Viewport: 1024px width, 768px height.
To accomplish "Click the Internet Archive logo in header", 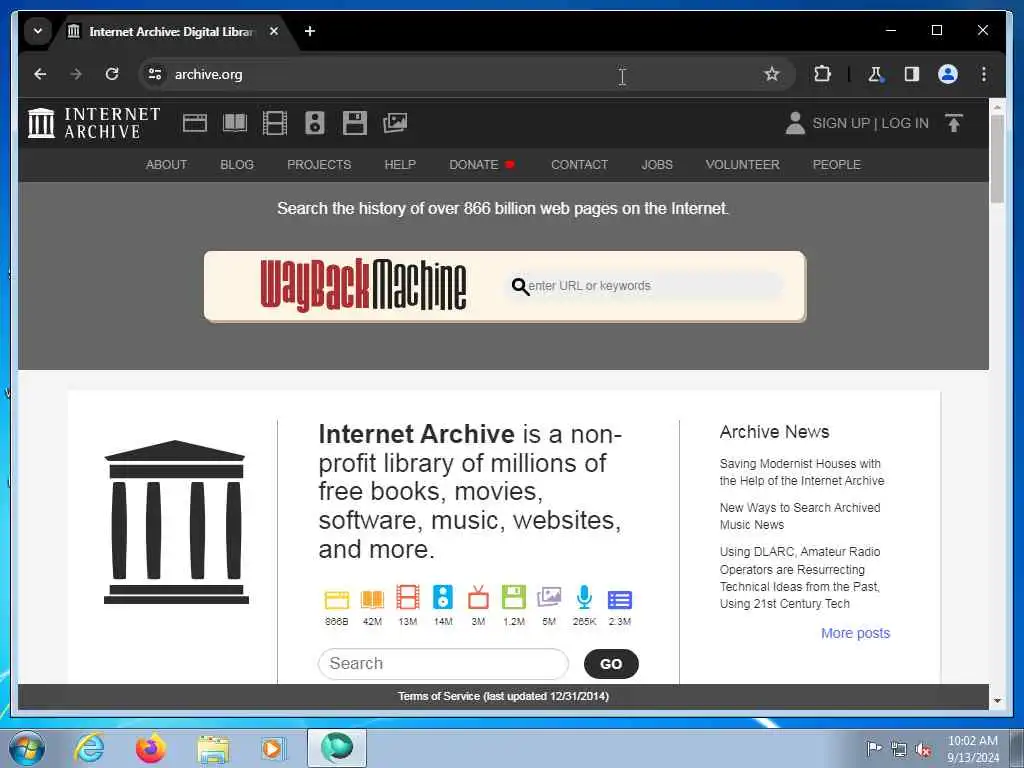I will [93, 123].
